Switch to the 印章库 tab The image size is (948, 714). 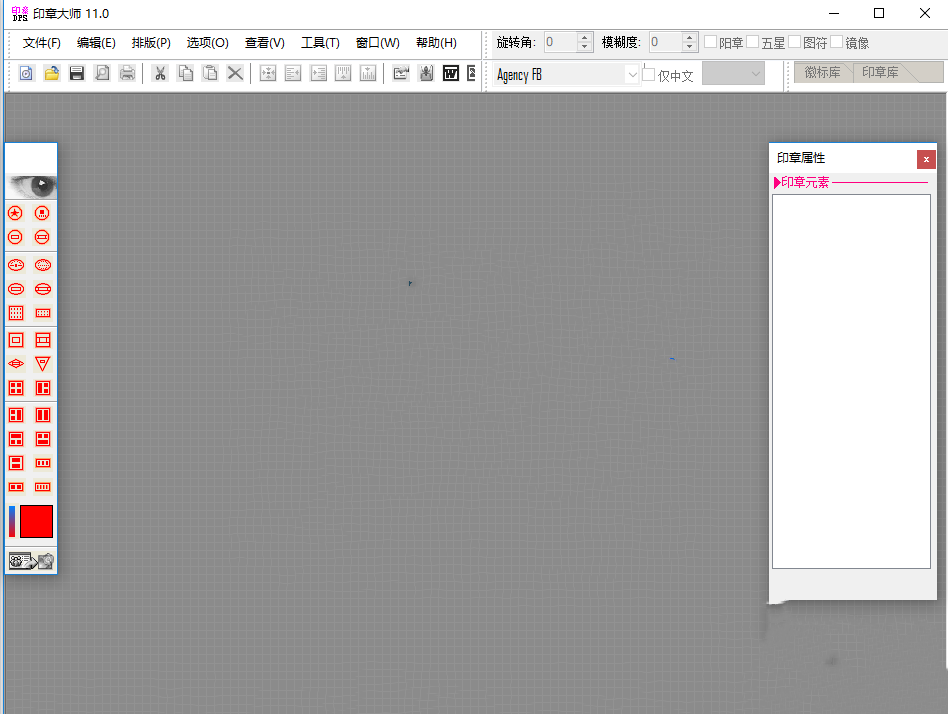click(x=880, y=73)
